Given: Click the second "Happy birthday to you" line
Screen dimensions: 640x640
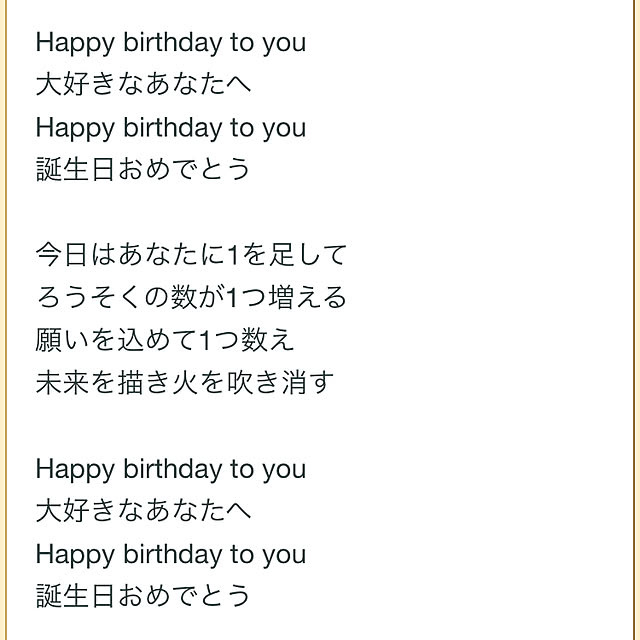Looking at the screenshot, I should 171,129.
